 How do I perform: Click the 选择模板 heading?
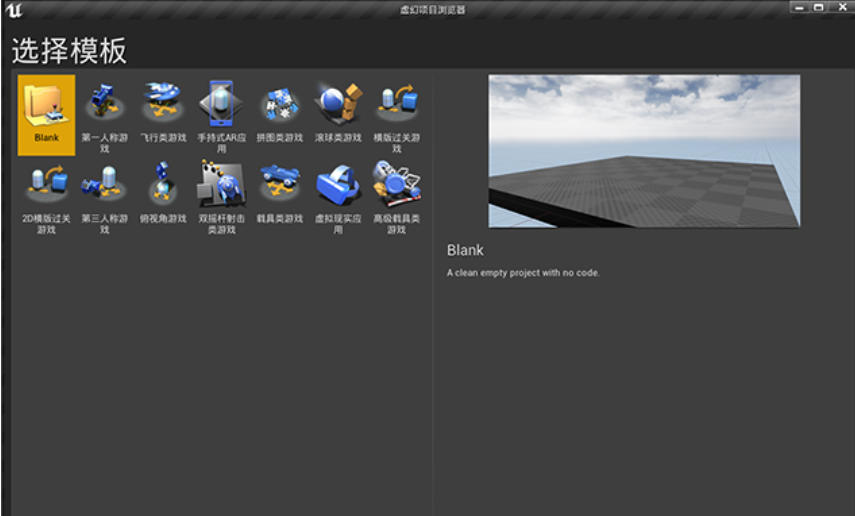pos(69,51)
